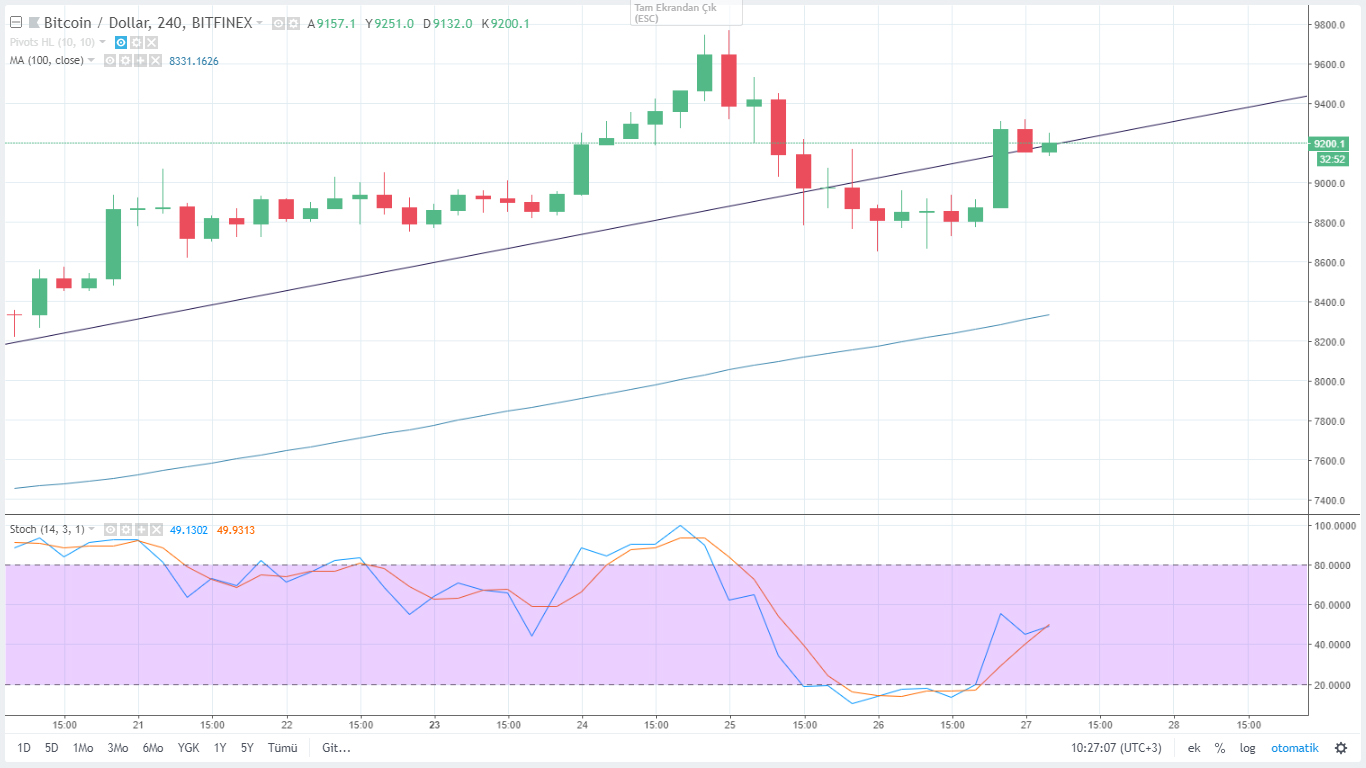Click the MA value 8331.1626

click(194, 61)
